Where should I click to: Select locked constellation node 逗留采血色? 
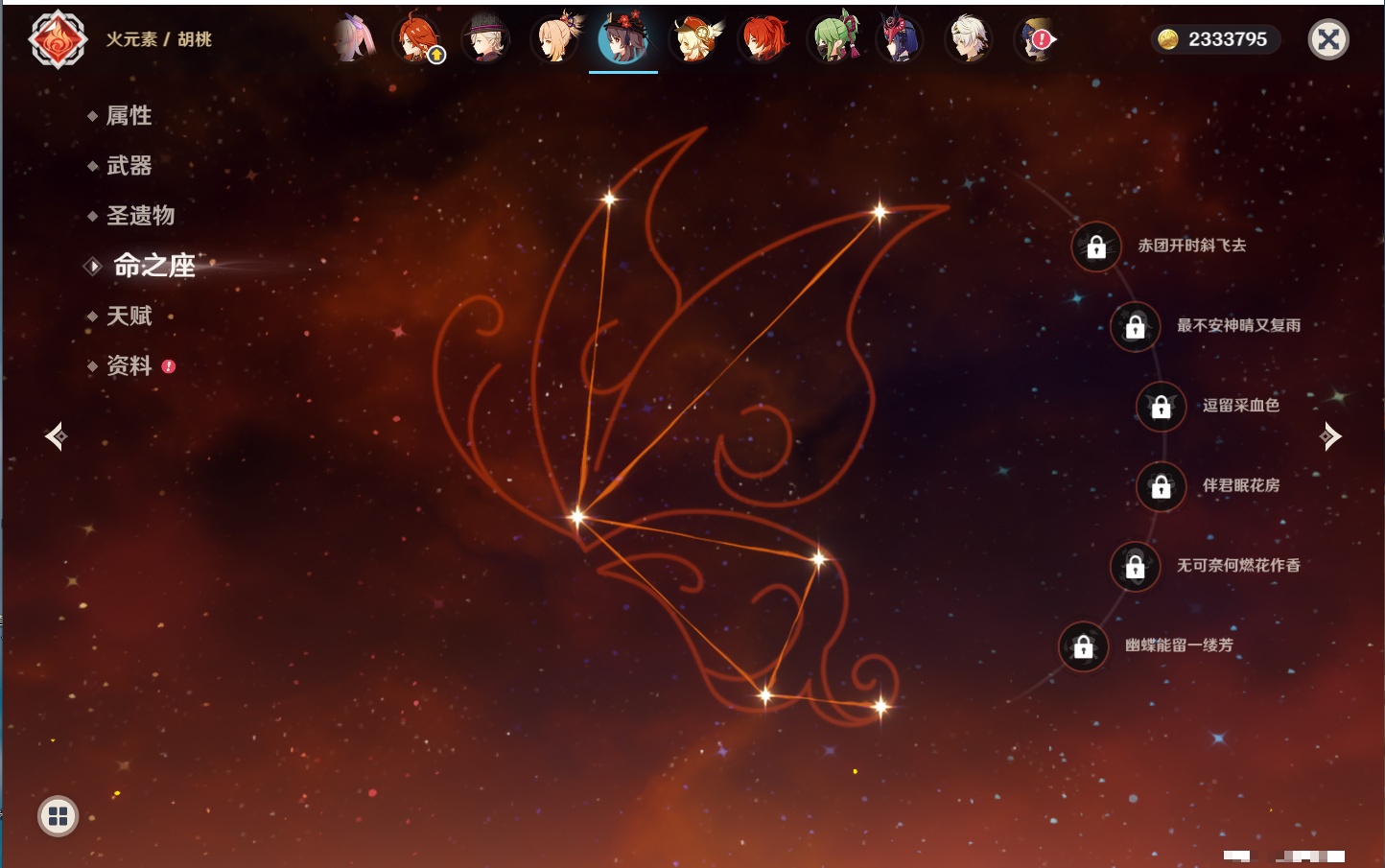point(1161,407)
